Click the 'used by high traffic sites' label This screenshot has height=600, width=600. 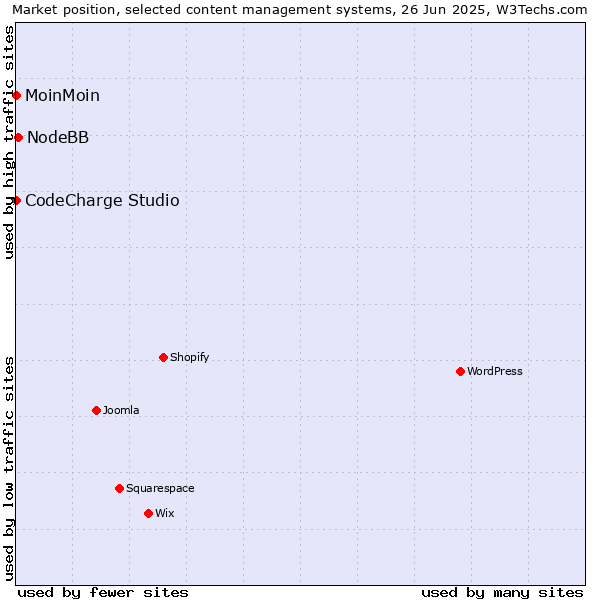pyautogui.click(x=9, y=142)
